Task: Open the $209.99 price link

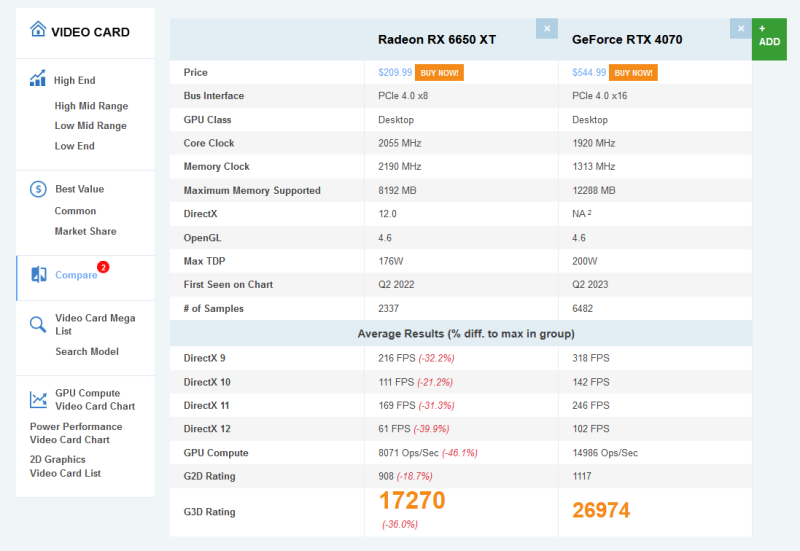Action: pos(395,72)
